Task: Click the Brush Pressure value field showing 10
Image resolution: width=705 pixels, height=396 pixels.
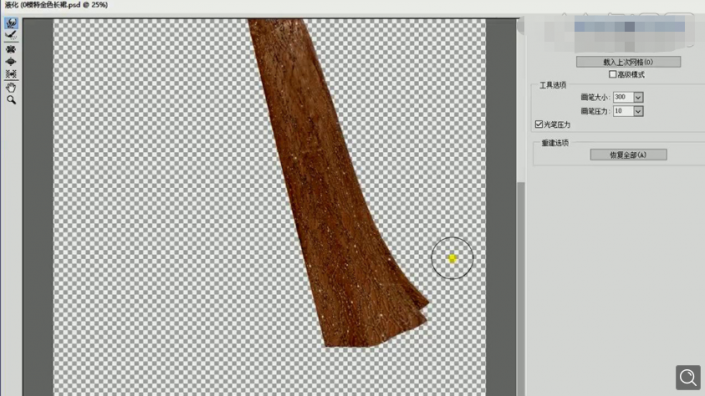Action: [623, 111]
